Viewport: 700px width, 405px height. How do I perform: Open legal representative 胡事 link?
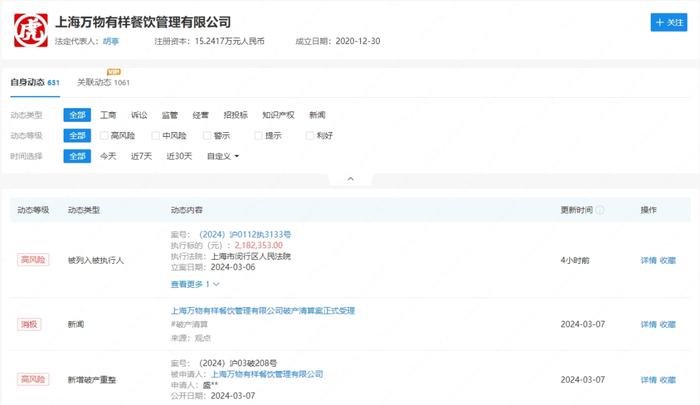[x=111, y=42]
